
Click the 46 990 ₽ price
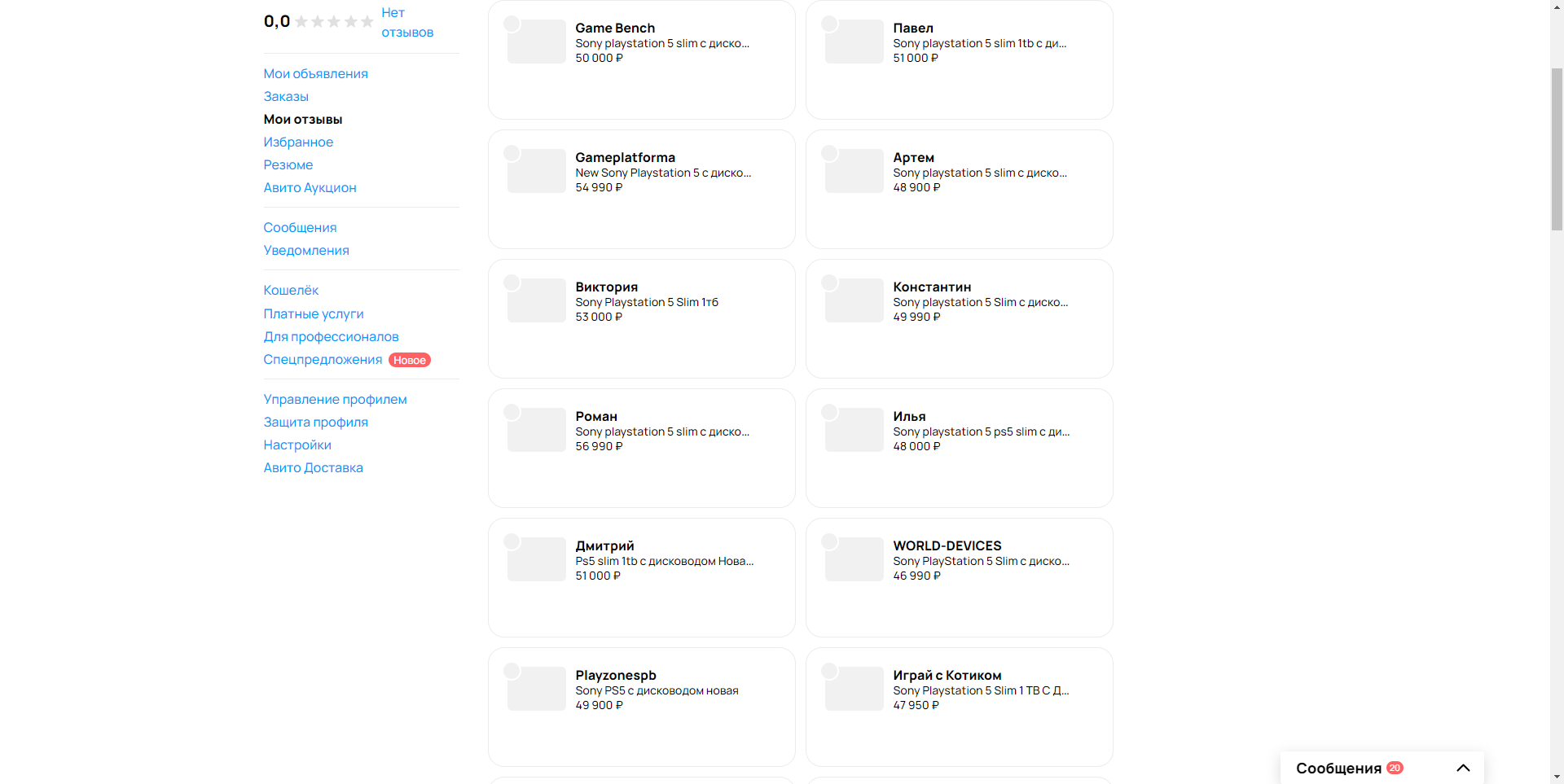point(916,576)
